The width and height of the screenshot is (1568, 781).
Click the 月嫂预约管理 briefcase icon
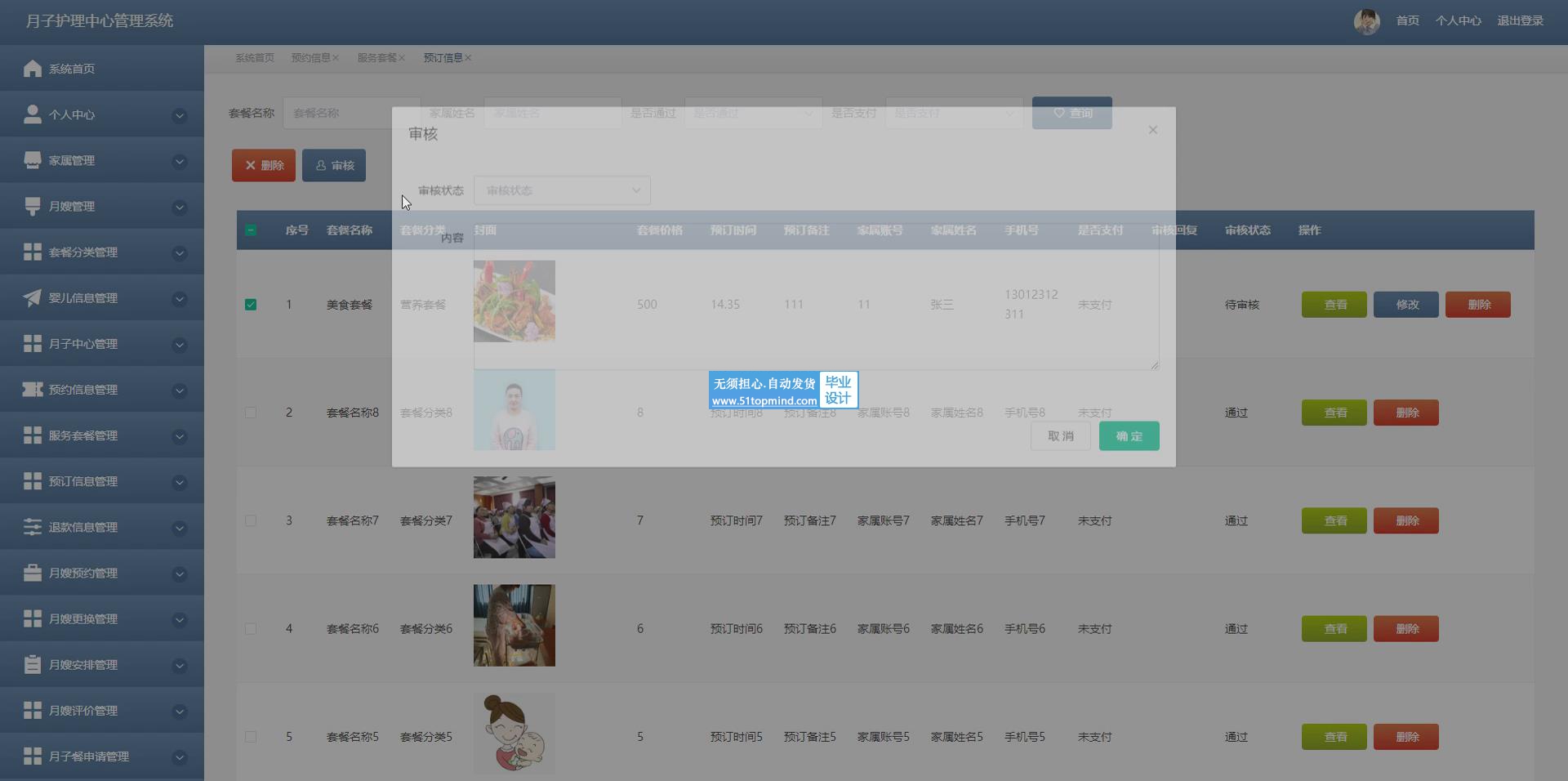tap(33, 573)
